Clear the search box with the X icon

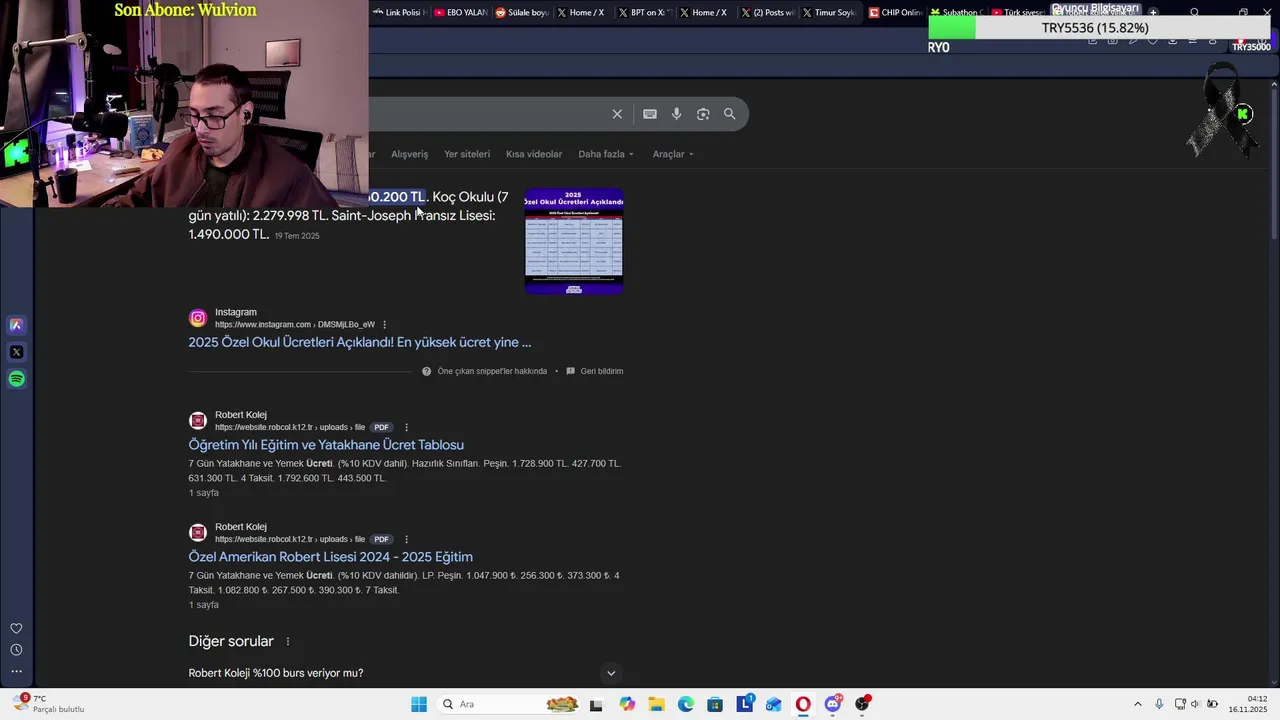617,114
